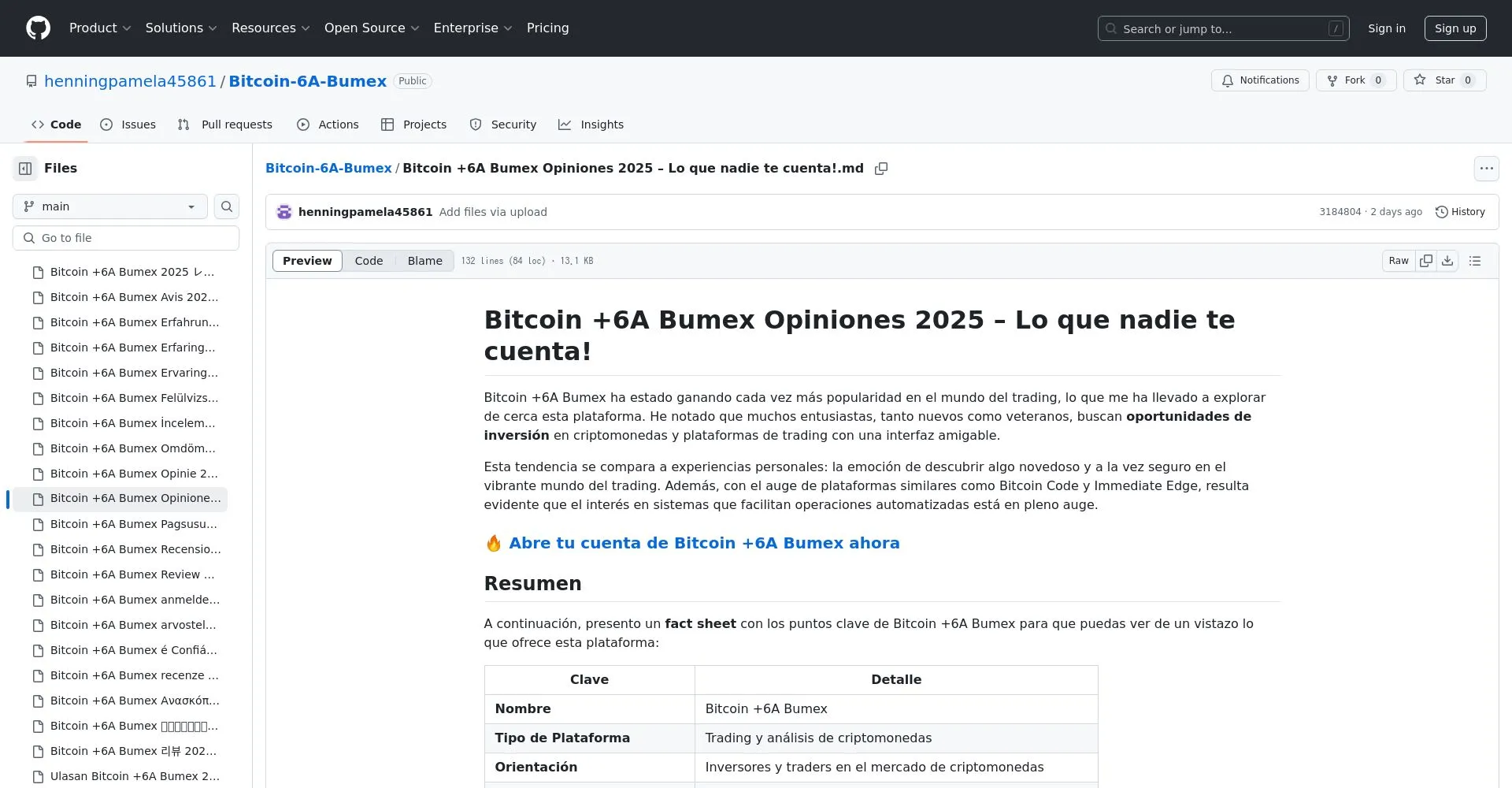Click the Search or jump to field

point(1223,28)
